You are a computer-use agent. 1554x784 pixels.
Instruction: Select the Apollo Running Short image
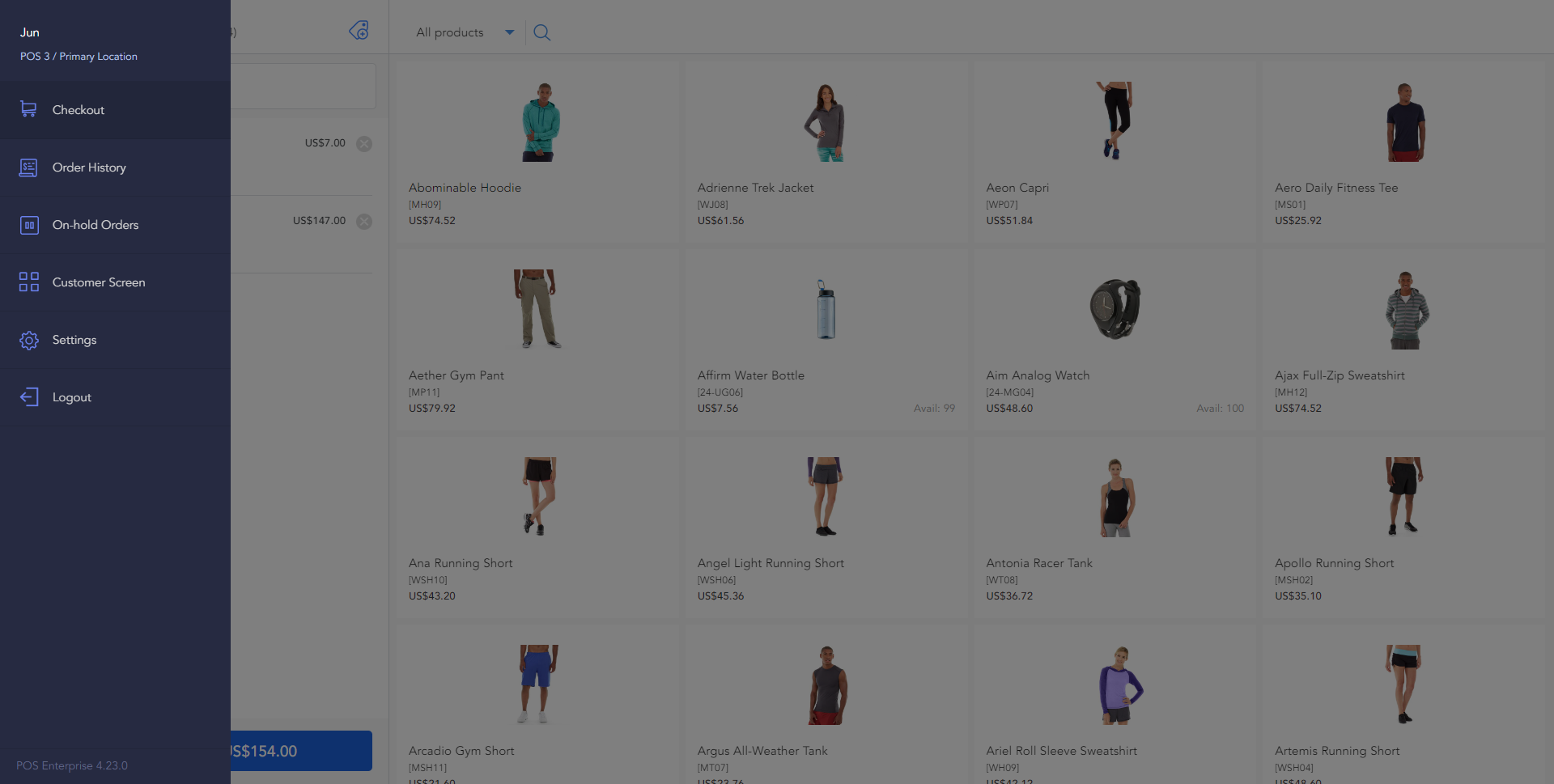pyautogui.click(x=1403, y=496)
